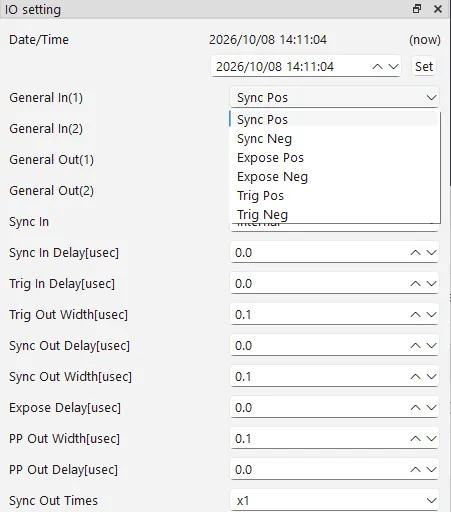The image size is (451, 512).
Task: Click the Sync In label
Action: tap(29, 222)
